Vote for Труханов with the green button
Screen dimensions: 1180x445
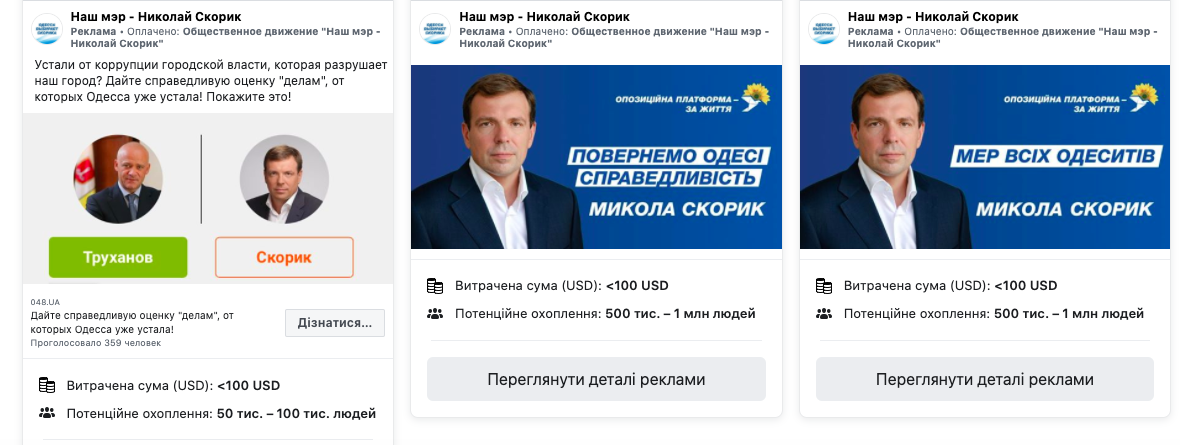118,257
